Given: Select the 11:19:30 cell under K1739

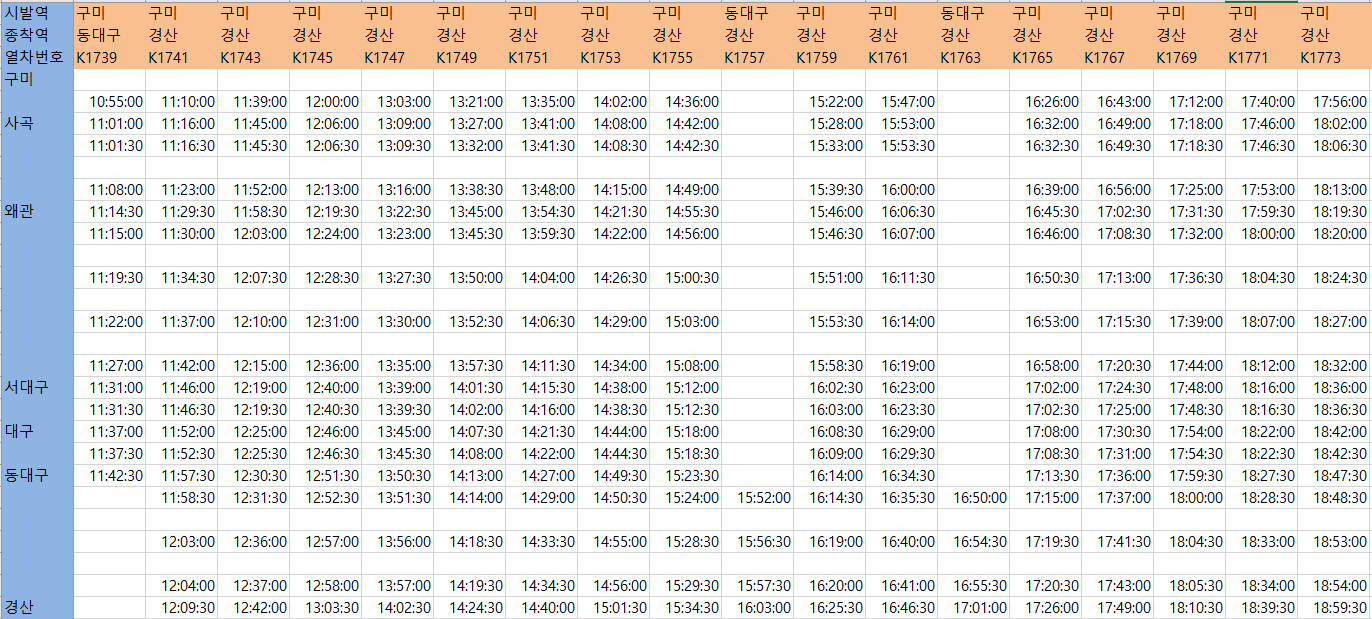Looking at the screenshot, I should coord(110,277).
